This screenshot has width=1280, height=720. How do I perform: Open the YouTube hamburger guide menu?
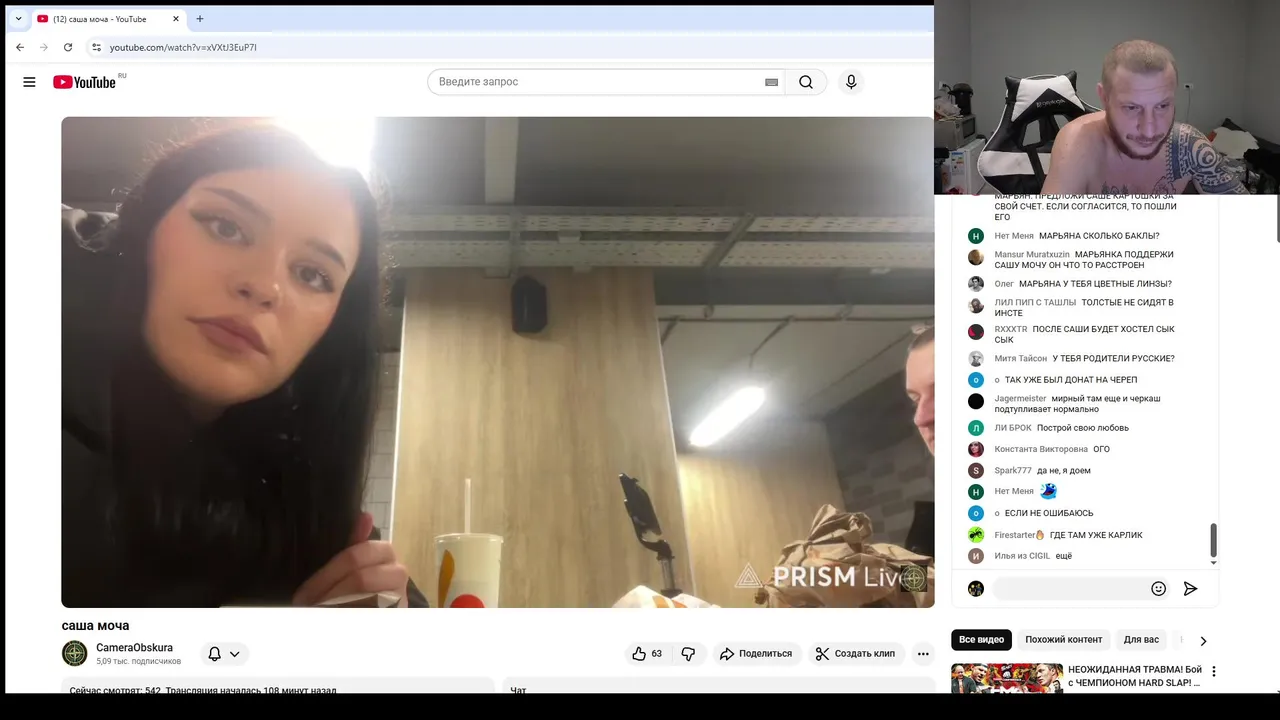coord(29,82)
